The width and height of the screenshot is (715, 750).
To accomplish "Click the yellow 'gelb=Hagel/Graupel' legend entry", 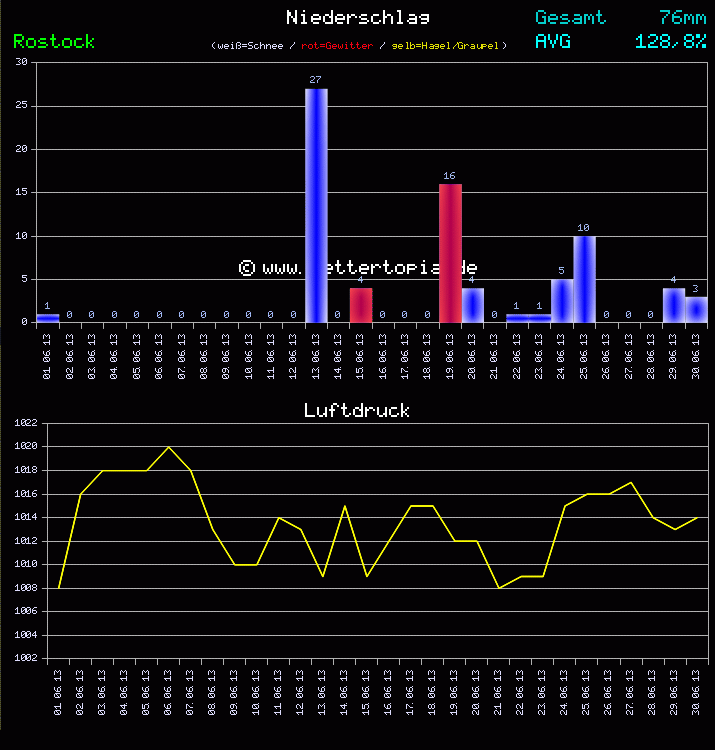I will coord(448,46).
